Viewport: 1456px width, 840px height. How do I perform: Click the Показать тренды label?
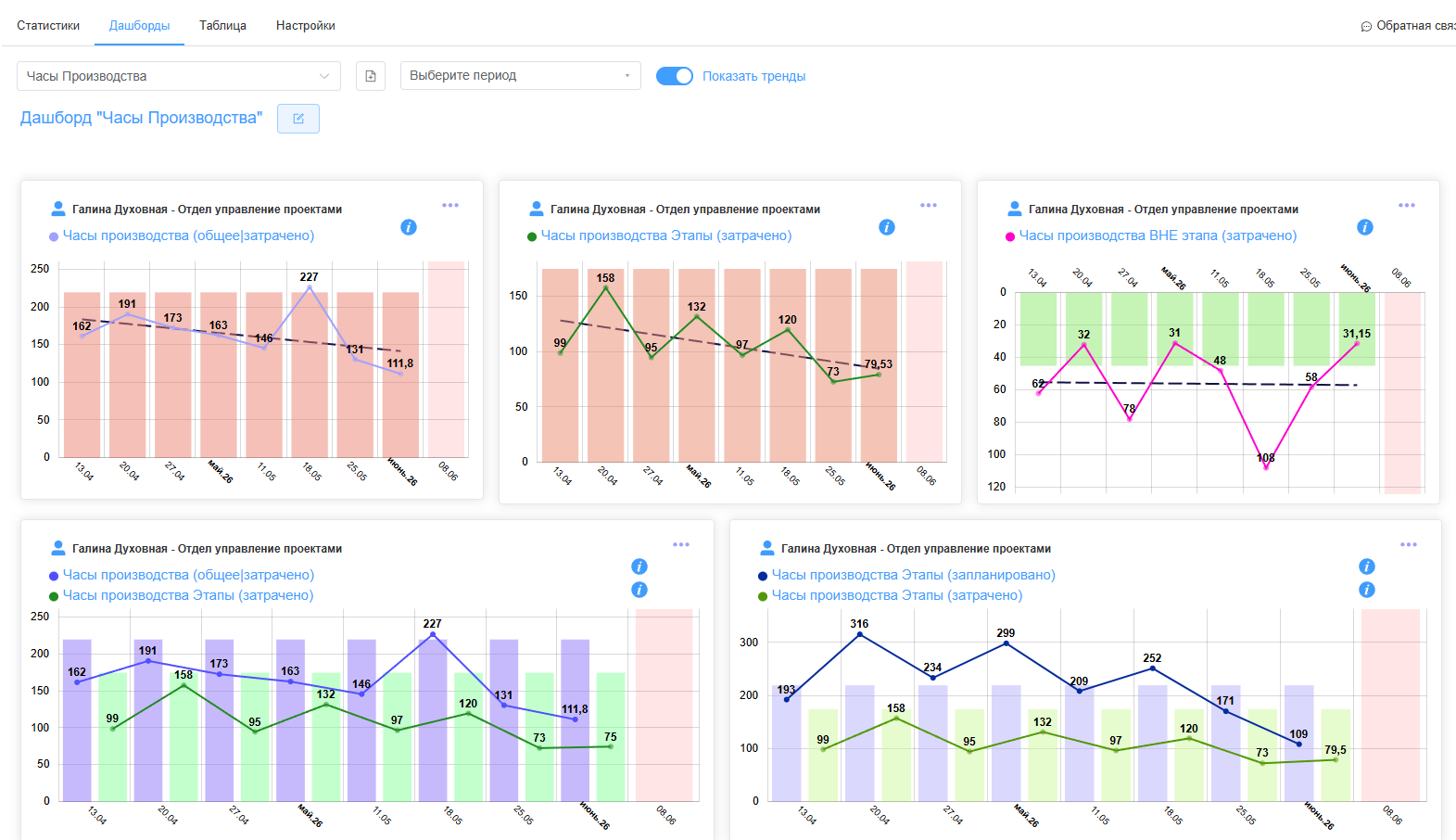point(753,76)
